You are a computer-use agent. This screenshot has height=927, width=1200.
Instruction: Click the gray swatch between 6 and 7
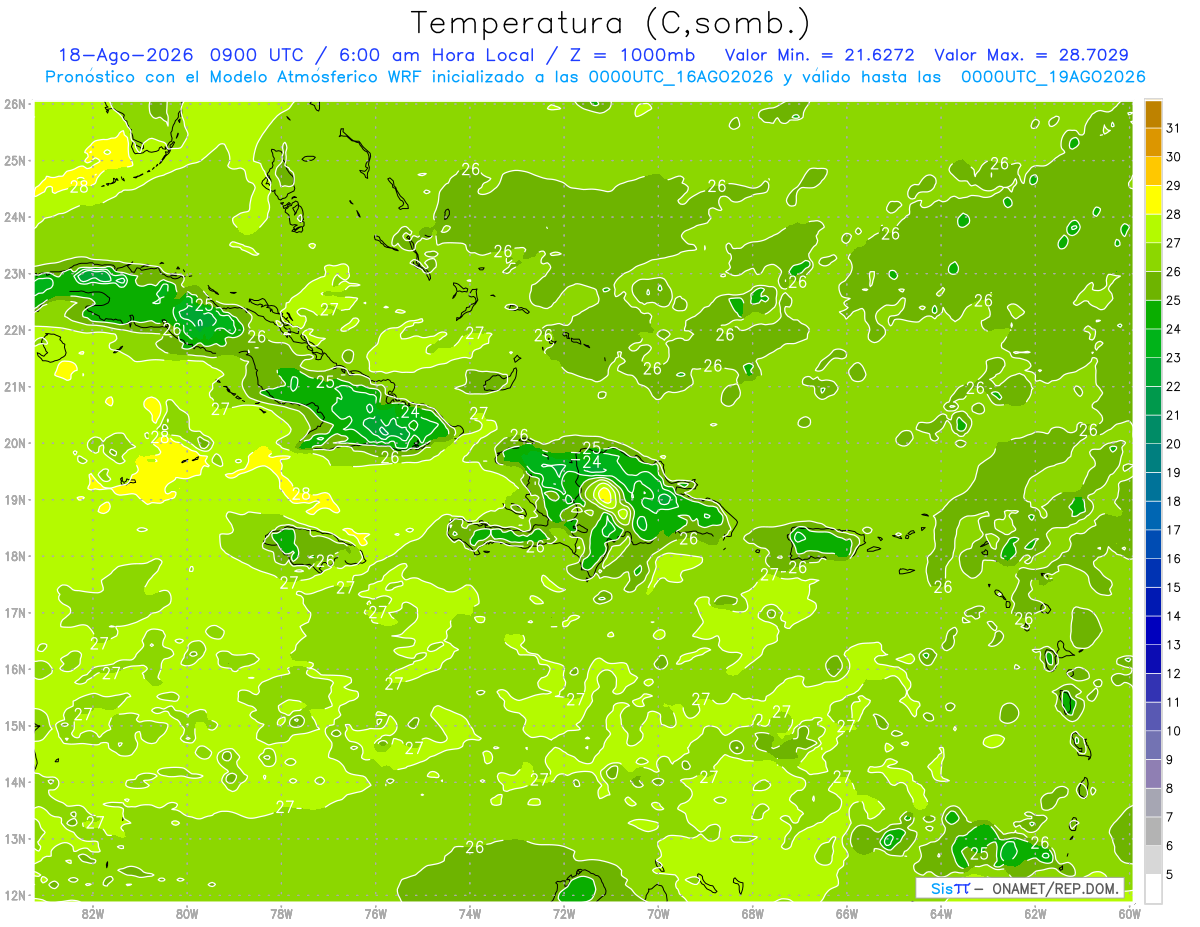point(1153,831)
